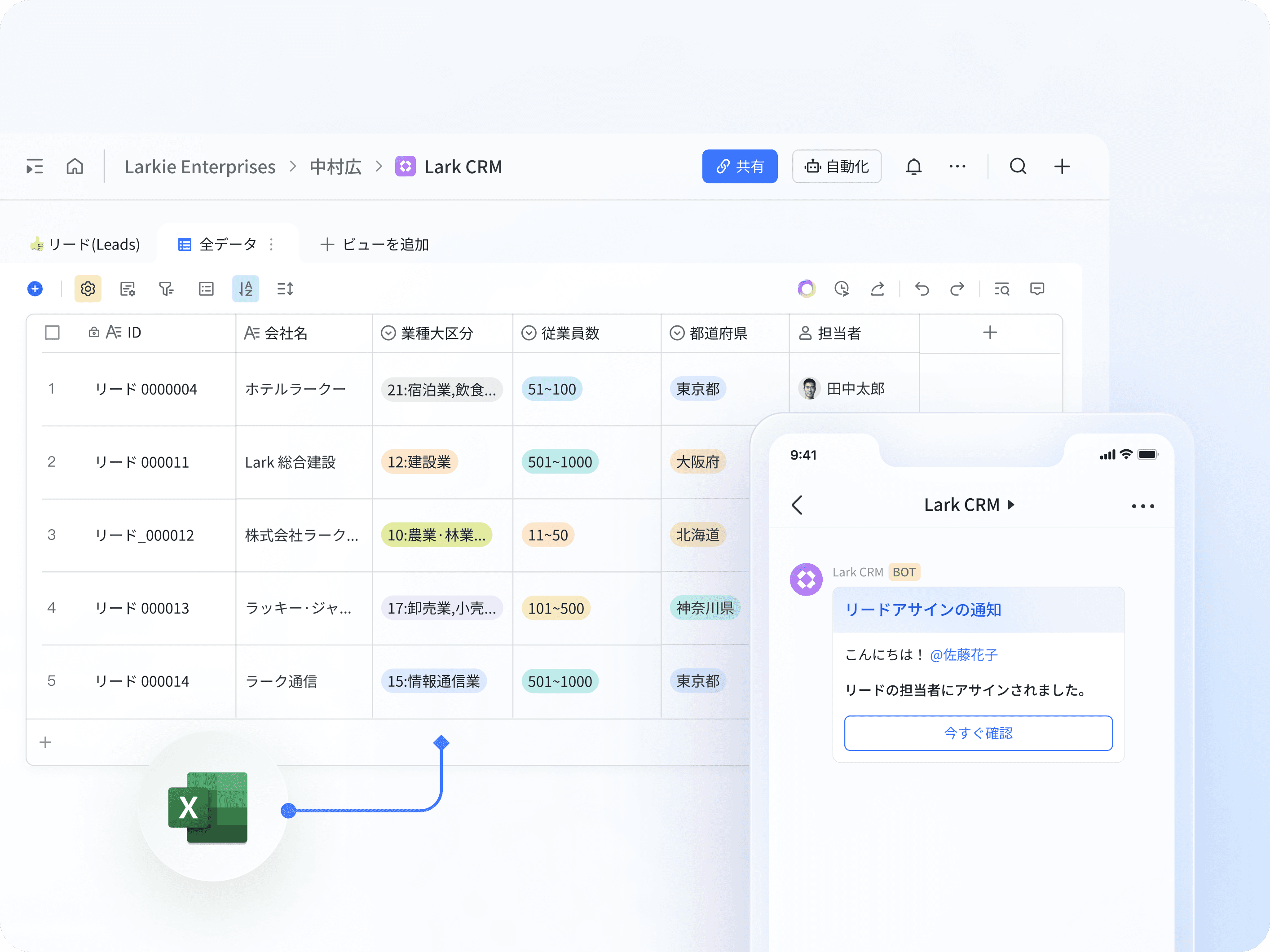Click the row height adjust icon
The width and height of the screenshot is (1270, 952).
tap(285, 289)
